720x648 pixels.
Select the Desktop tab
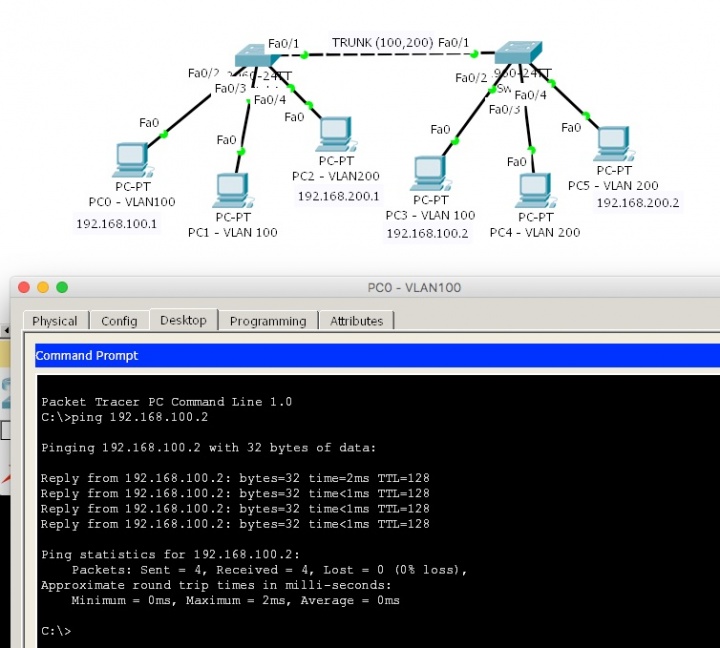tap(183, 320)
